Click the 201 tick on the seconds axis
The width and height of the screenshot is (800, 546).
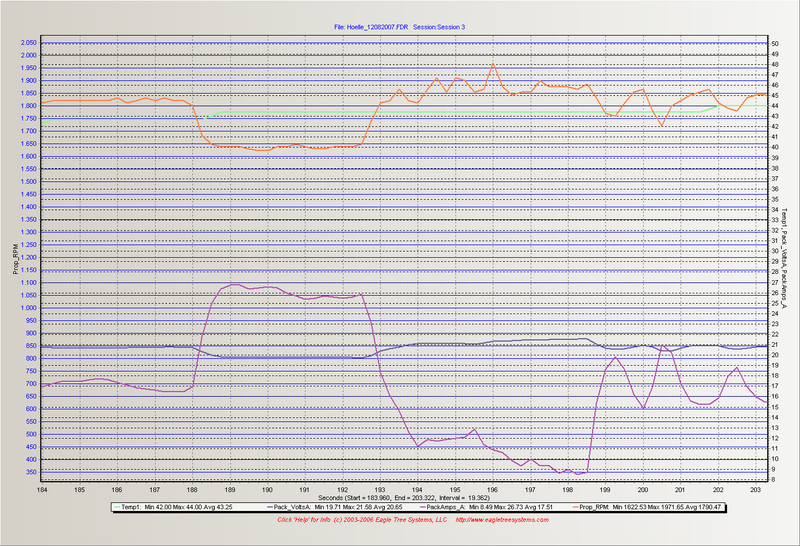tap(680, 489)
